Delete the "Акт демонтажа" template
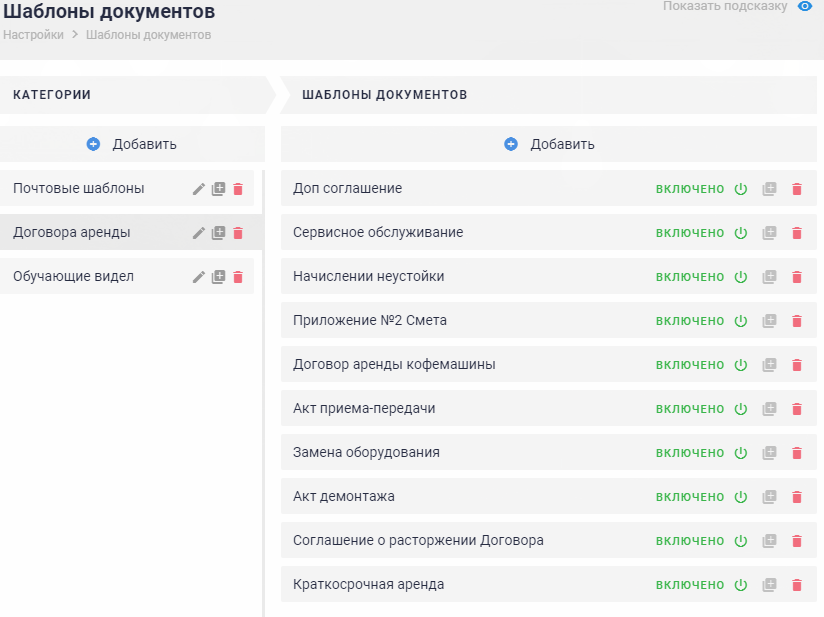The width and height of the screenshot is (824, 617). click(796, 496)
